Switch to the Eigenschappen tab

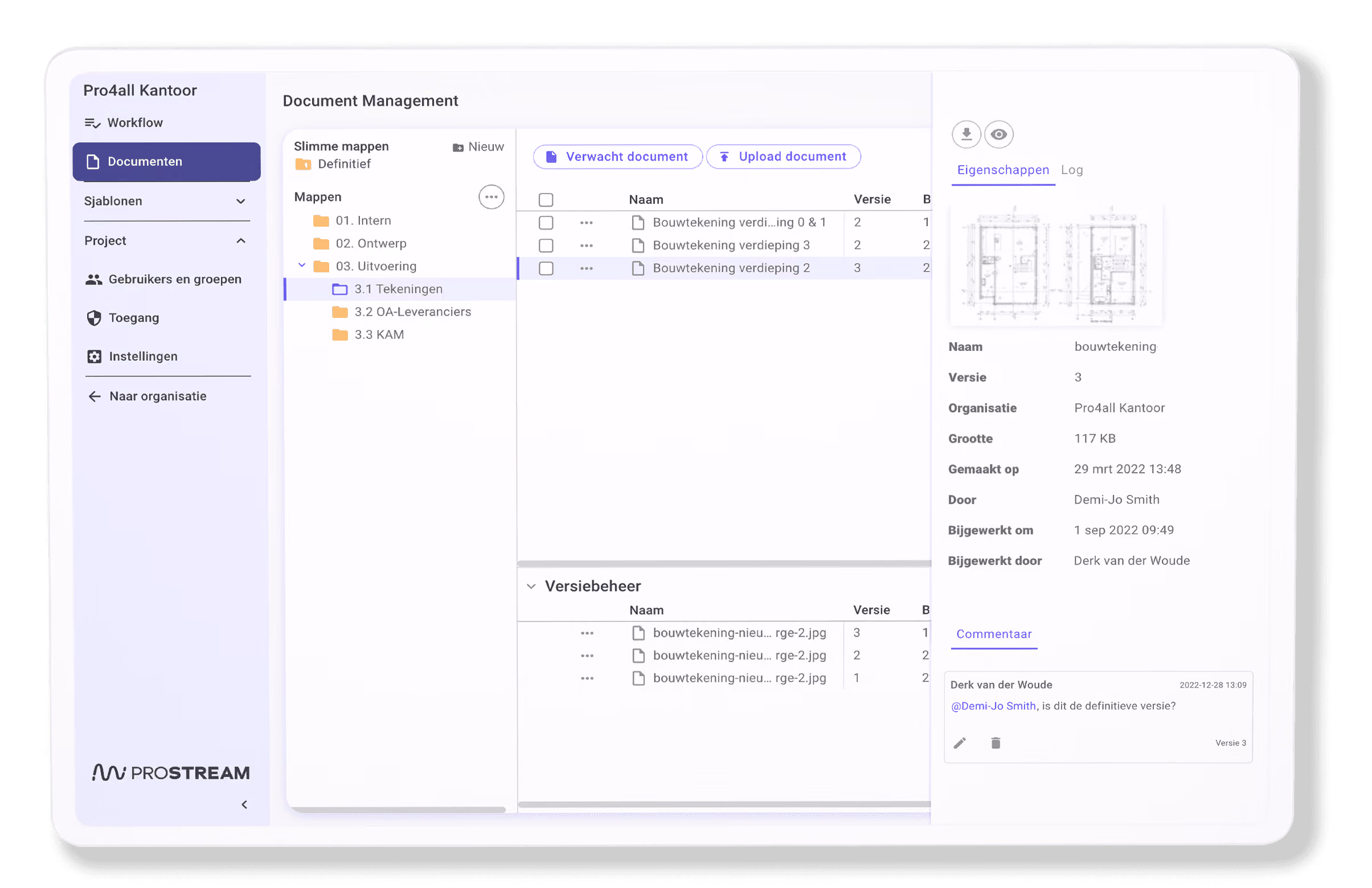1003,170
